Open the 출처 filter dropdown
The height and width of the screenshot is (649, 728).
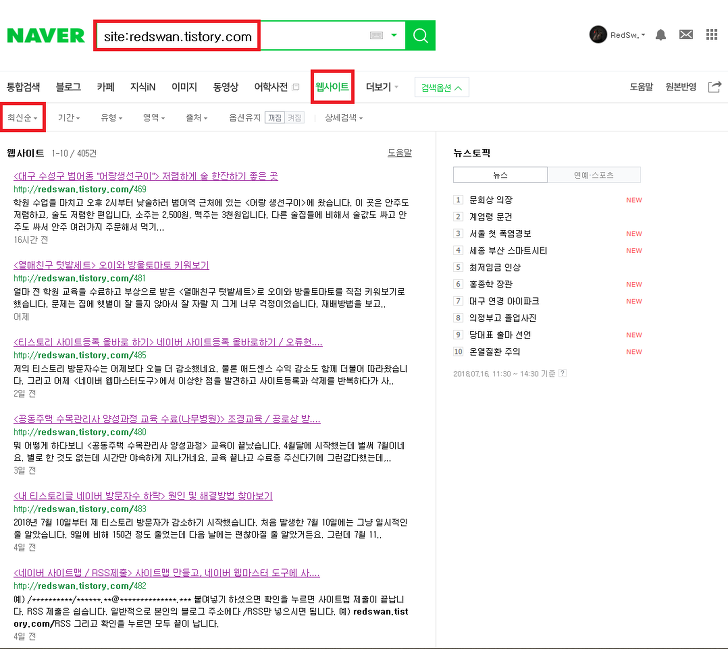coord(196,117)
